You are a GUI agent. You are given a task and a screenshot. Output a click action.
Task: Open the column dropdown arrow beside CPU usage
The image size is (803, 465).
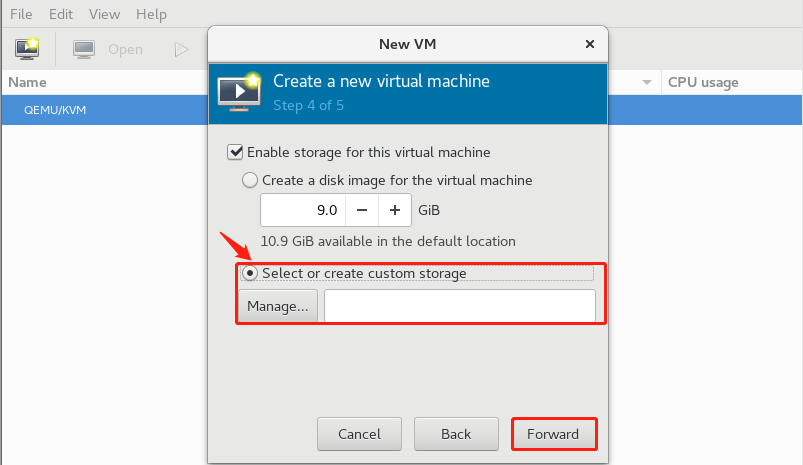647,82
